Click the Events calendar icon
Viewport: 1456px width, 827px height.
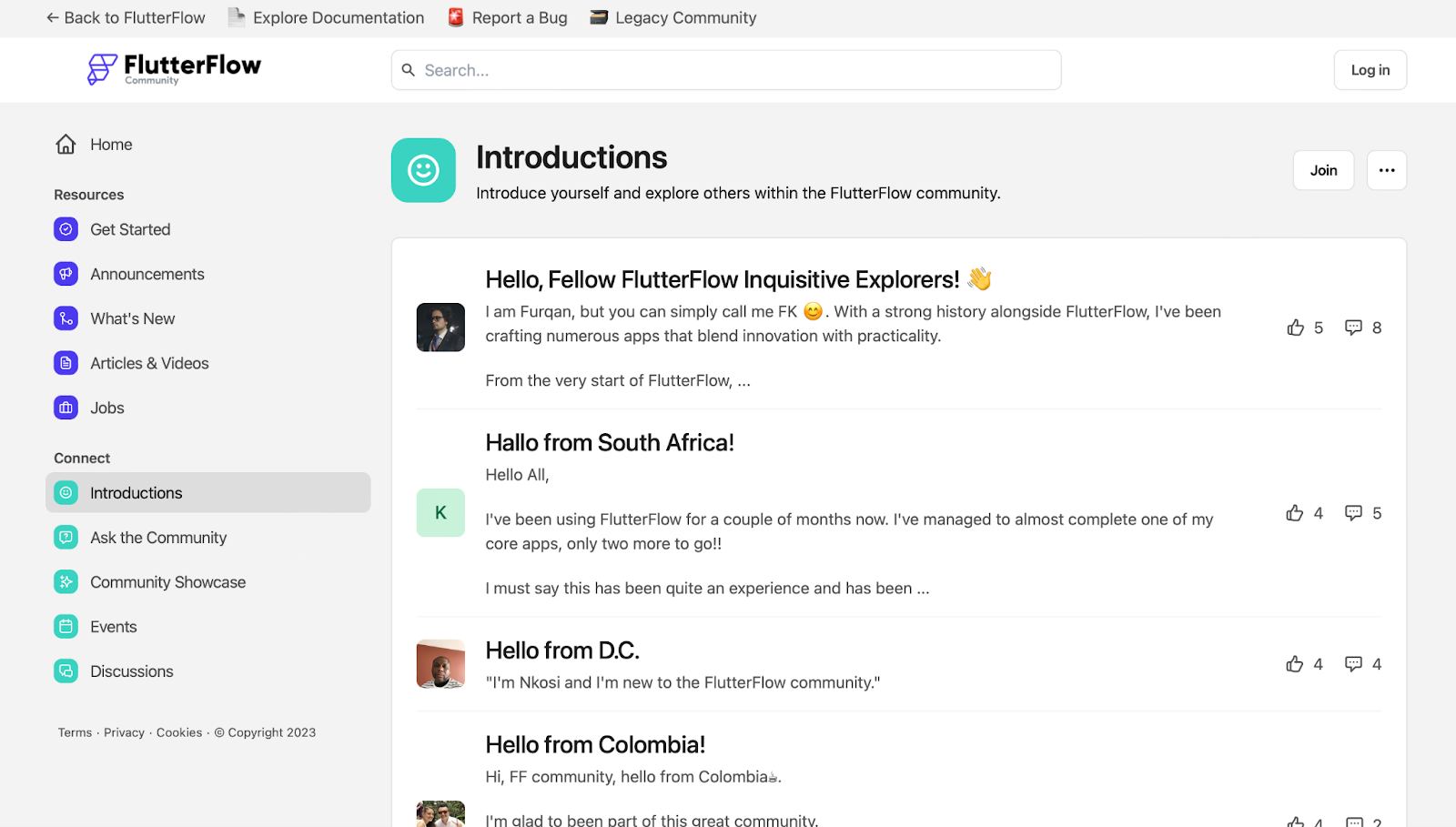pos(66,626)
